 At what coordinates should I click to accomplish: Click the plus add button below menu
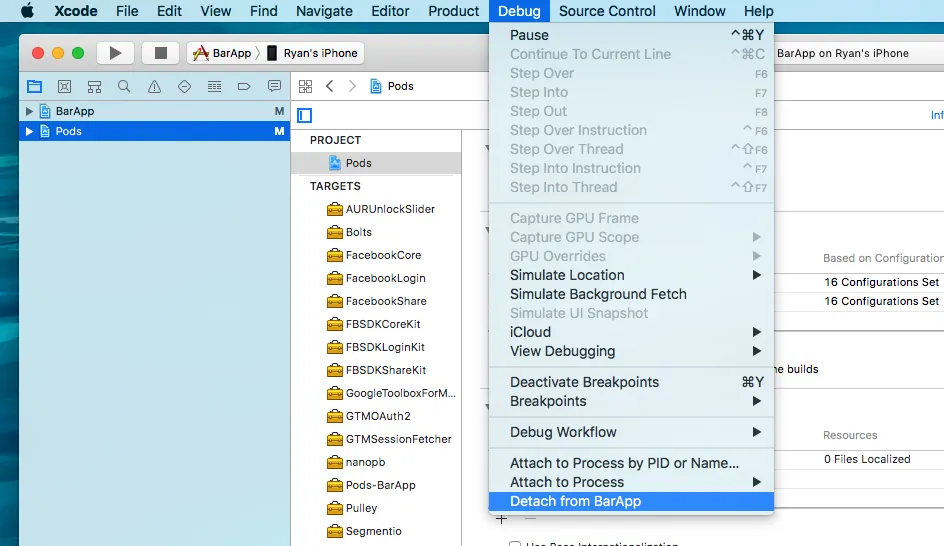pos(502,519)
